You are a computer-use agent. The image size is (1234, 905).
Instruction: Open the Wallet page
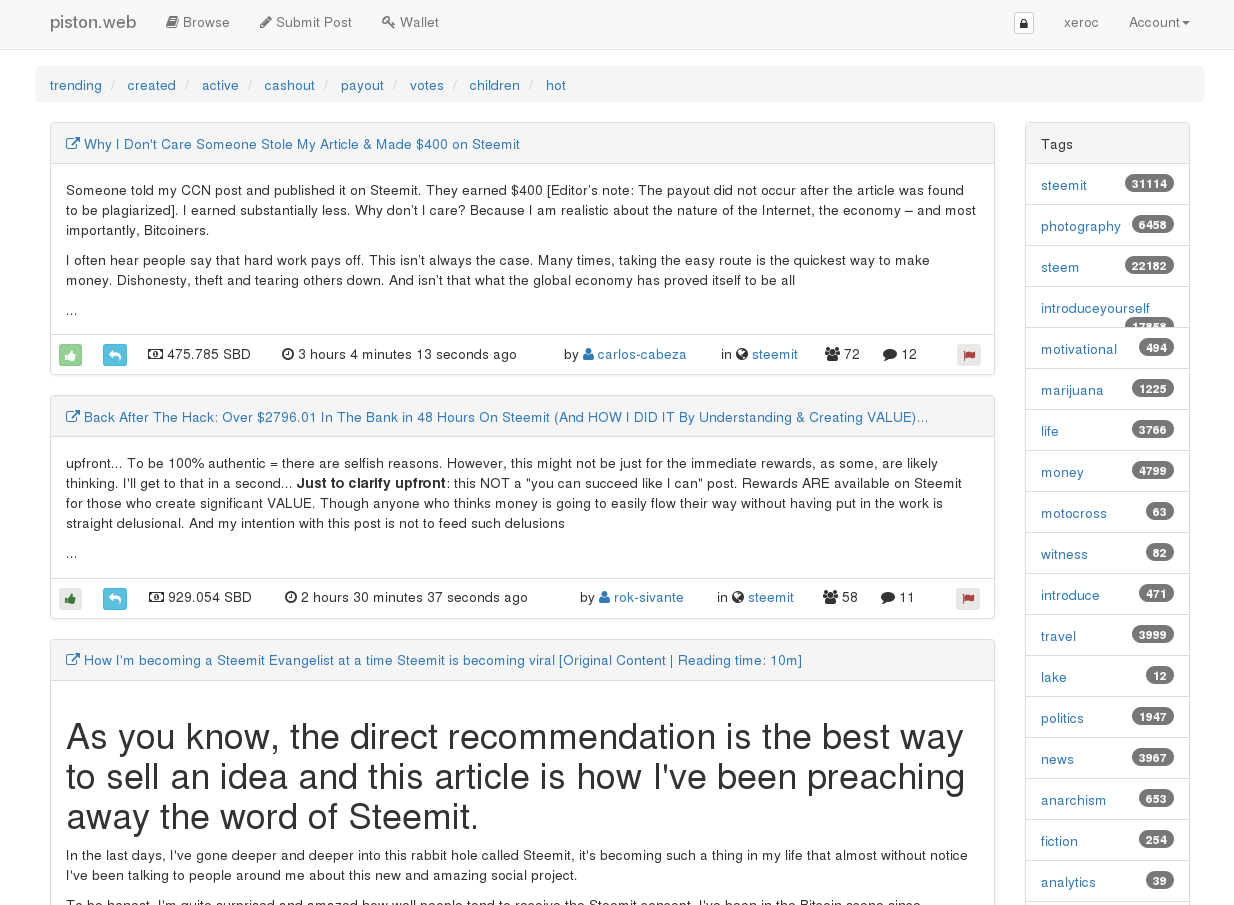410,22
